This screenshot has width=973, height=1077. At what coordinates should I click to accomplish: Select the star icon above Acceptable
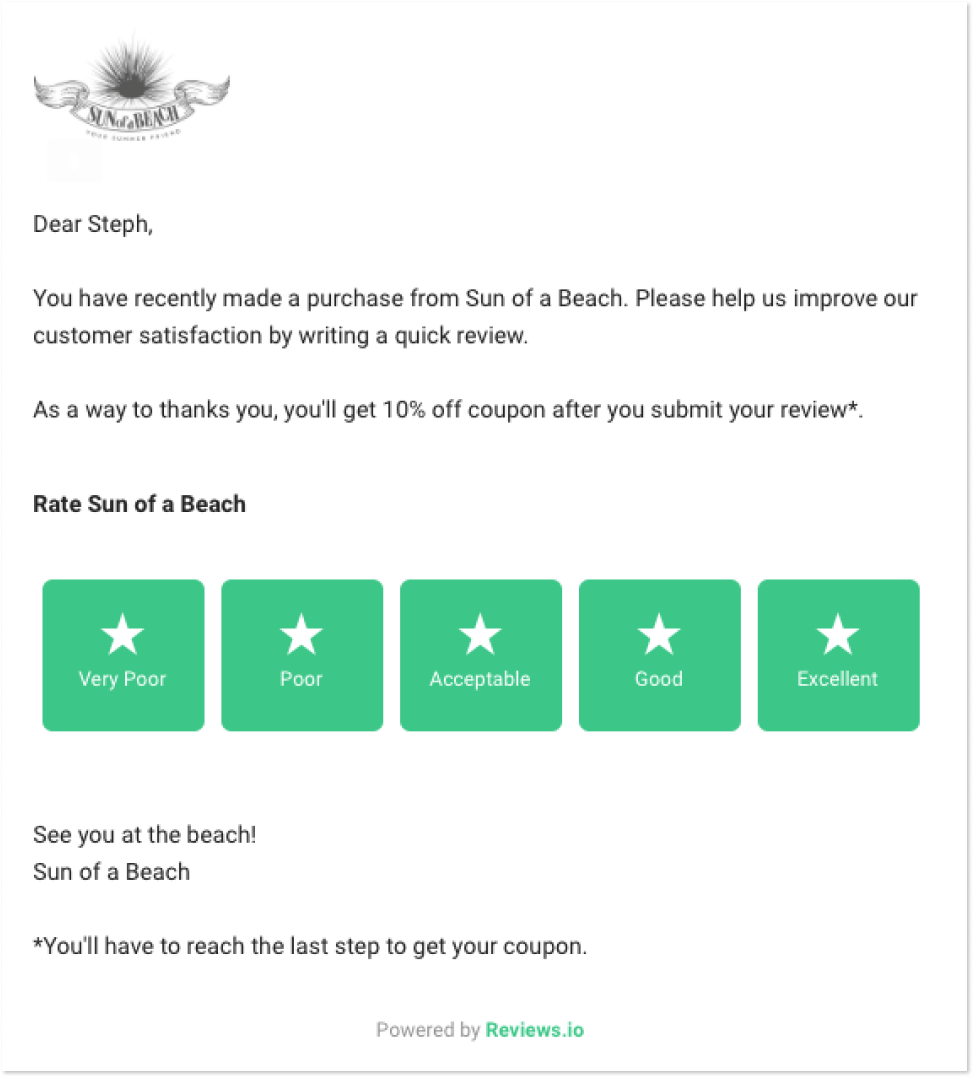pos(480,634)
